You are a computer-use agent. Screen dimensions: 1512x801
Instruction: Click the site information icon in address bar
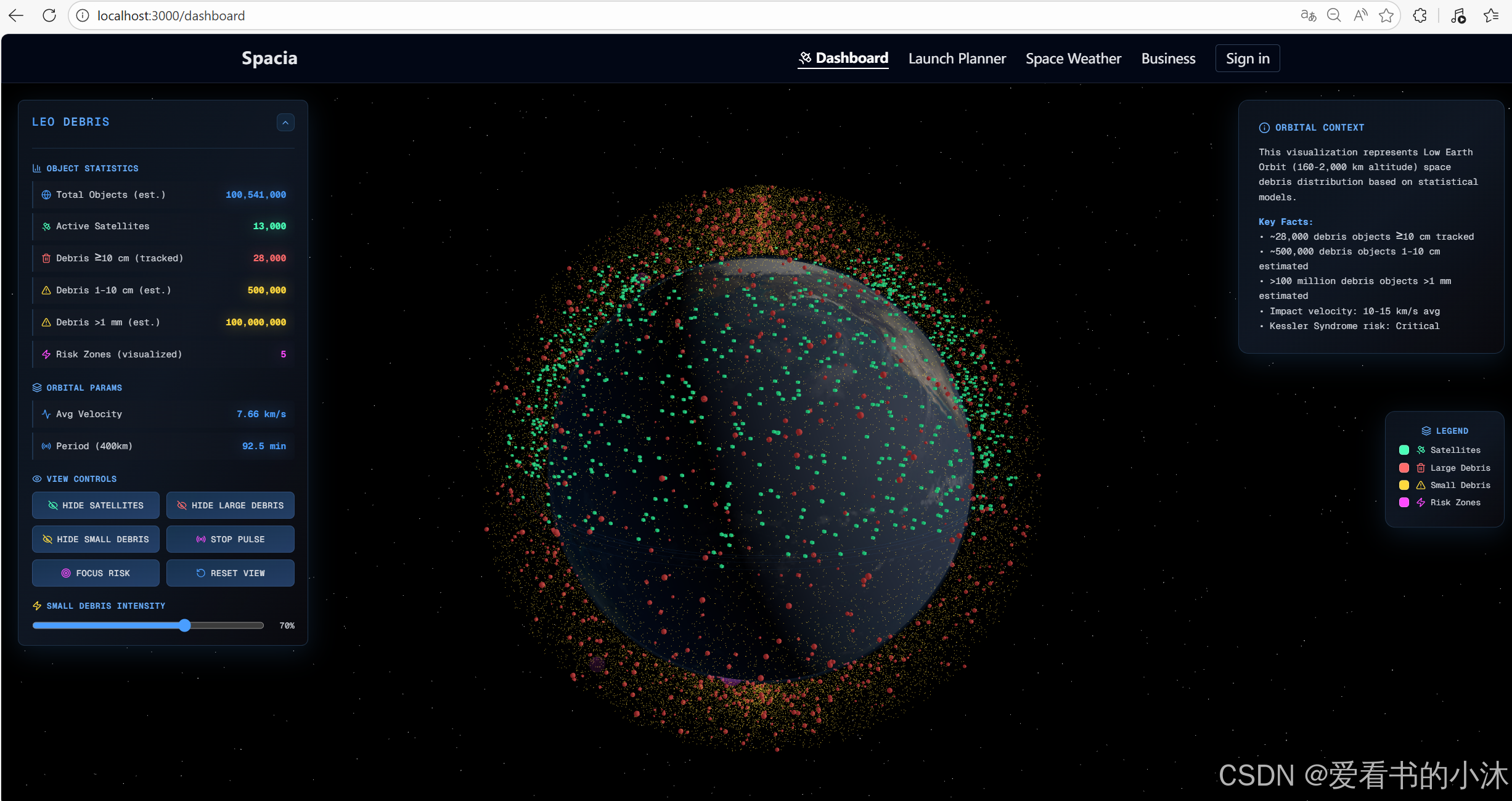83,15
